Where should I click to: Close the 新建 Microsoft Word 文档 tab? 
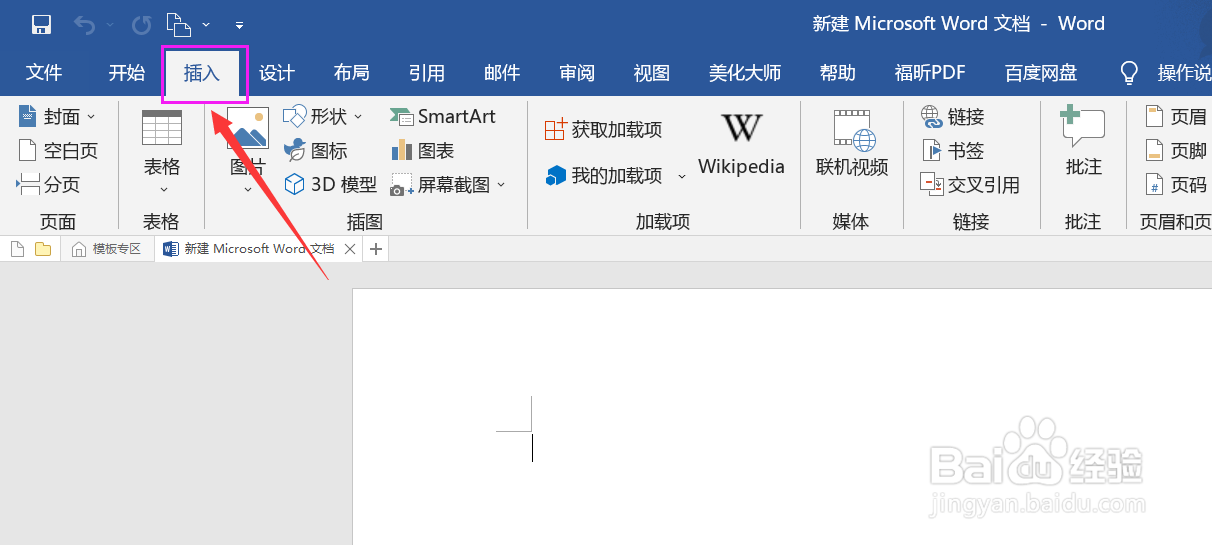[x=350, y=249]
